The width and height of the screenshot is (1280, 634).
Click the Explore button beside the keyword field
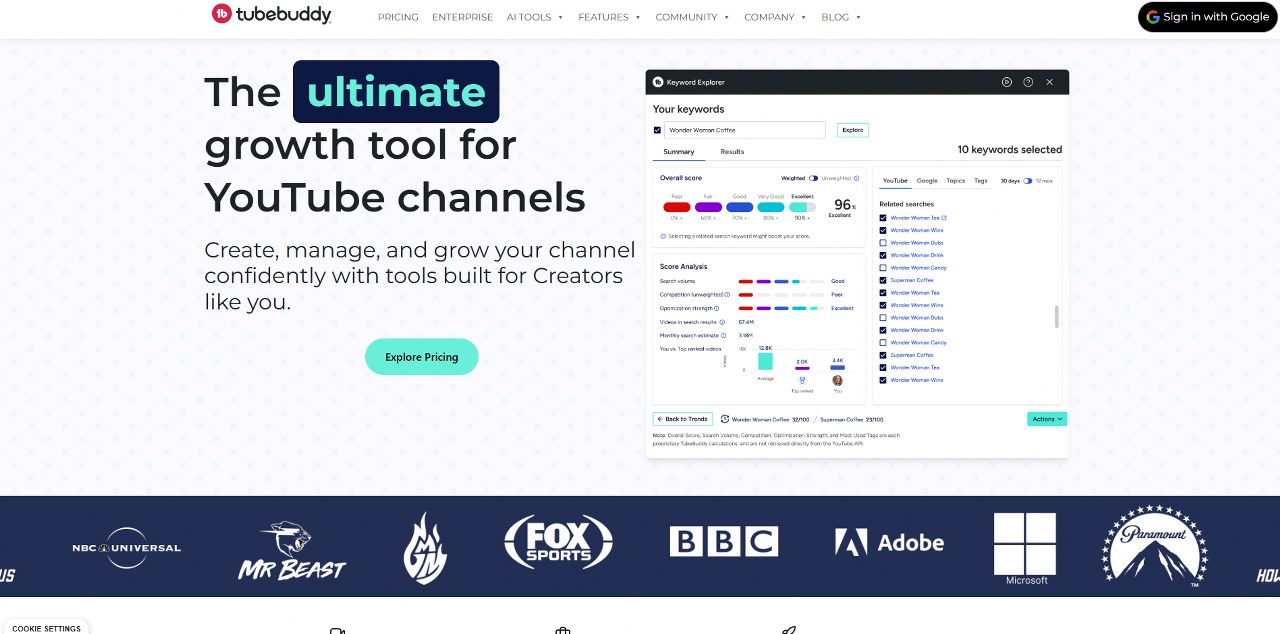coord(852,130)
